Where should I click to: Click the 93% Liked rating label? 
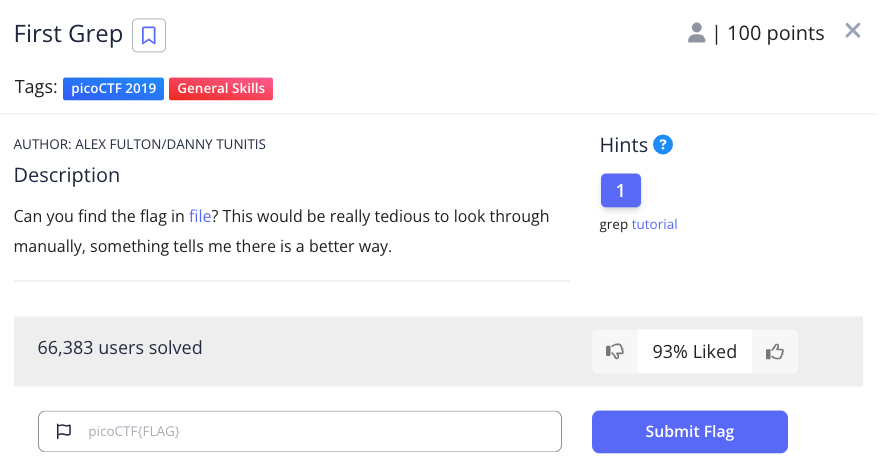point(694,352)
